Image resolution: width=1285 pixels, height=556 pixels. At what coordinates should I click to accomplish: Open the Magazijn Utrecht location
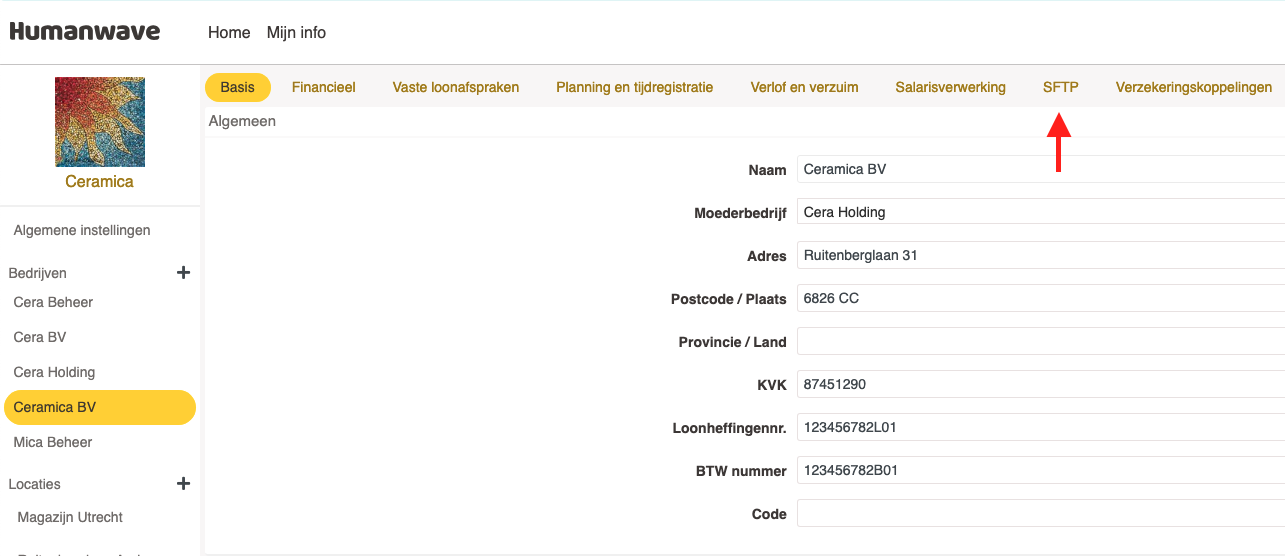pyautogui.click(x=70, y=517)
